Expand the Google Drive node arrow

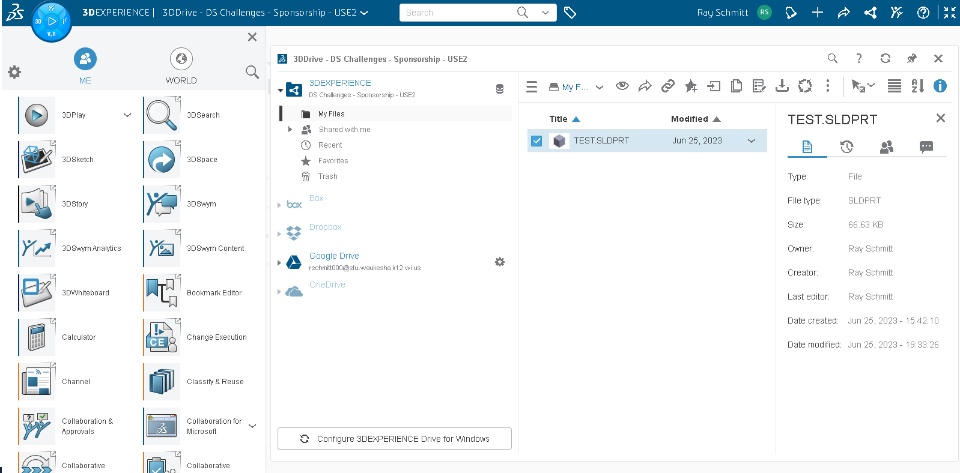coord(280,262)
